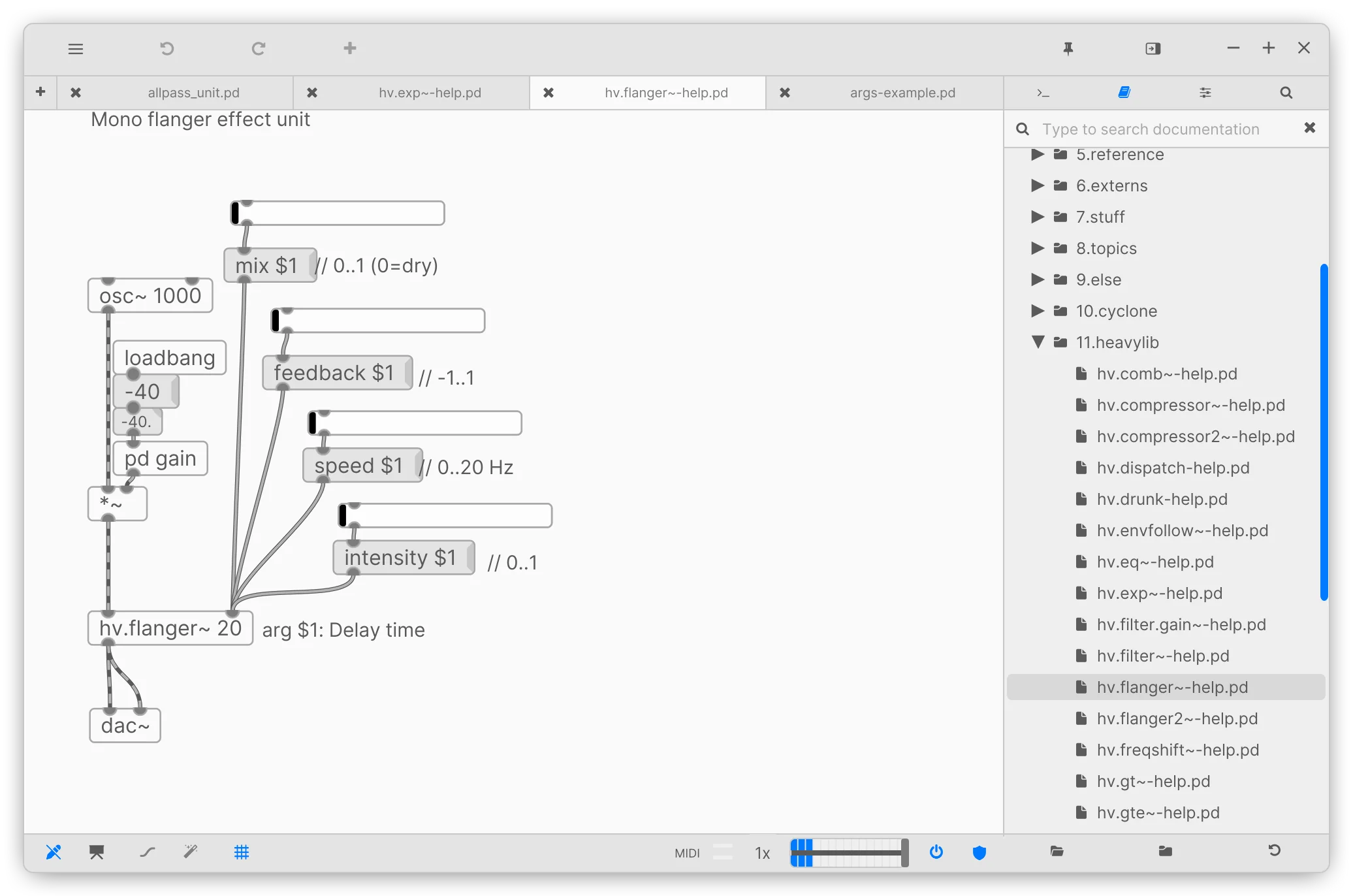
Task: Close the allpass_unit.pd tab
Action: coord(76,93)
